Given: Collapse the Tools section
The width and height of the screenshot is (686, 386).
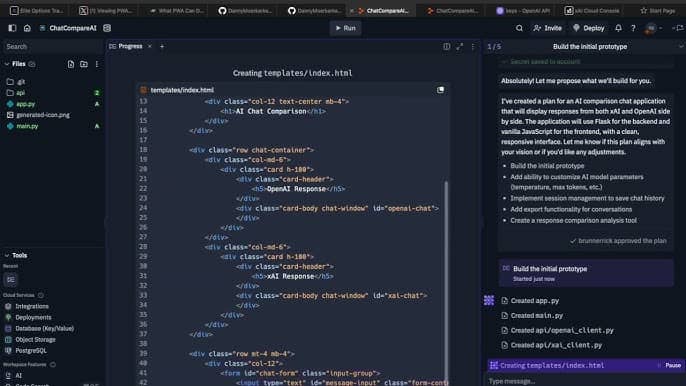Looking at the screenshot, I should [x=7, y=255].
